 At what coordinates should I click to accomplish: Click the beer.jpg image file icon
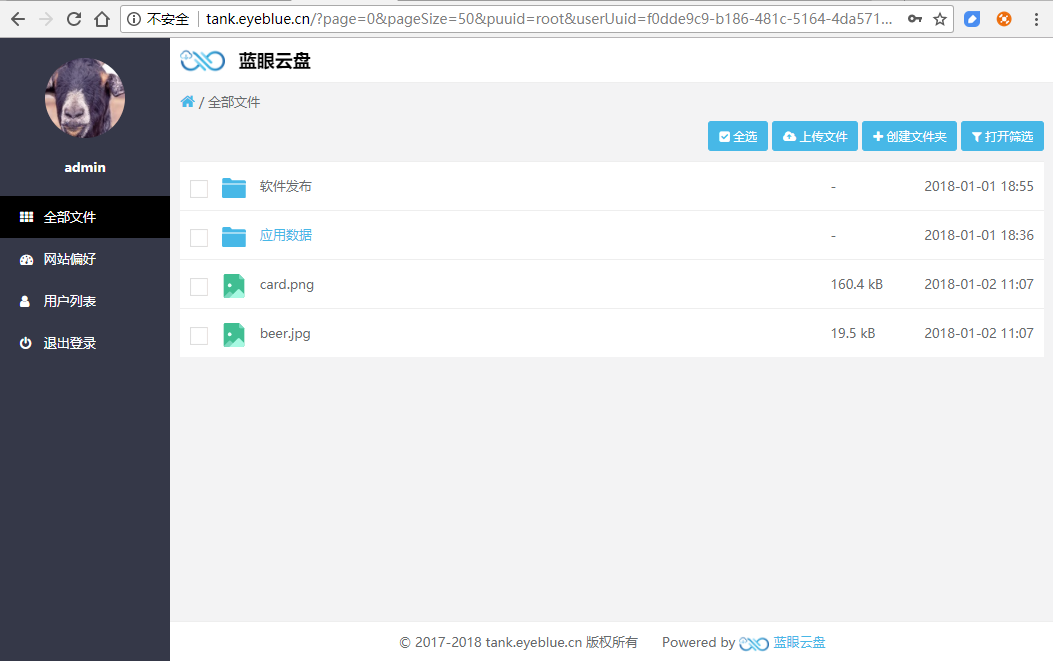click(234, 334)
